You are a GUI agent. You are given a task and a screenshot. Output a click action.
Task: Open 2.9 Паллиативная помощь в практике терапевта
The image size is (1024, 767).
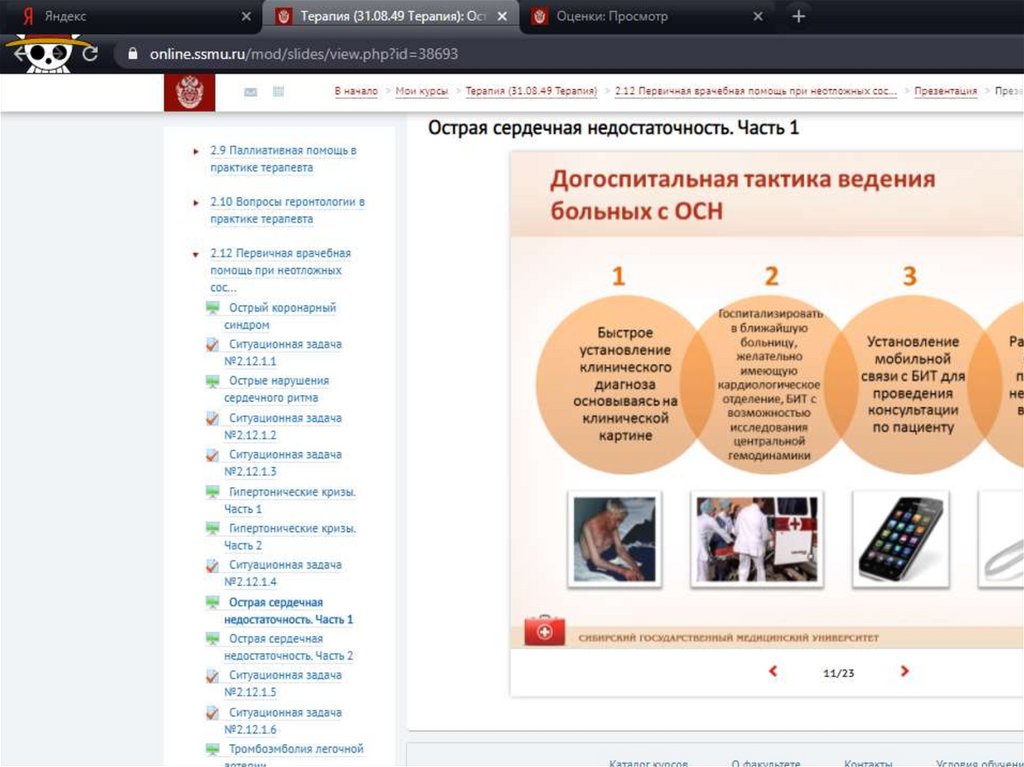click(283, 159)
